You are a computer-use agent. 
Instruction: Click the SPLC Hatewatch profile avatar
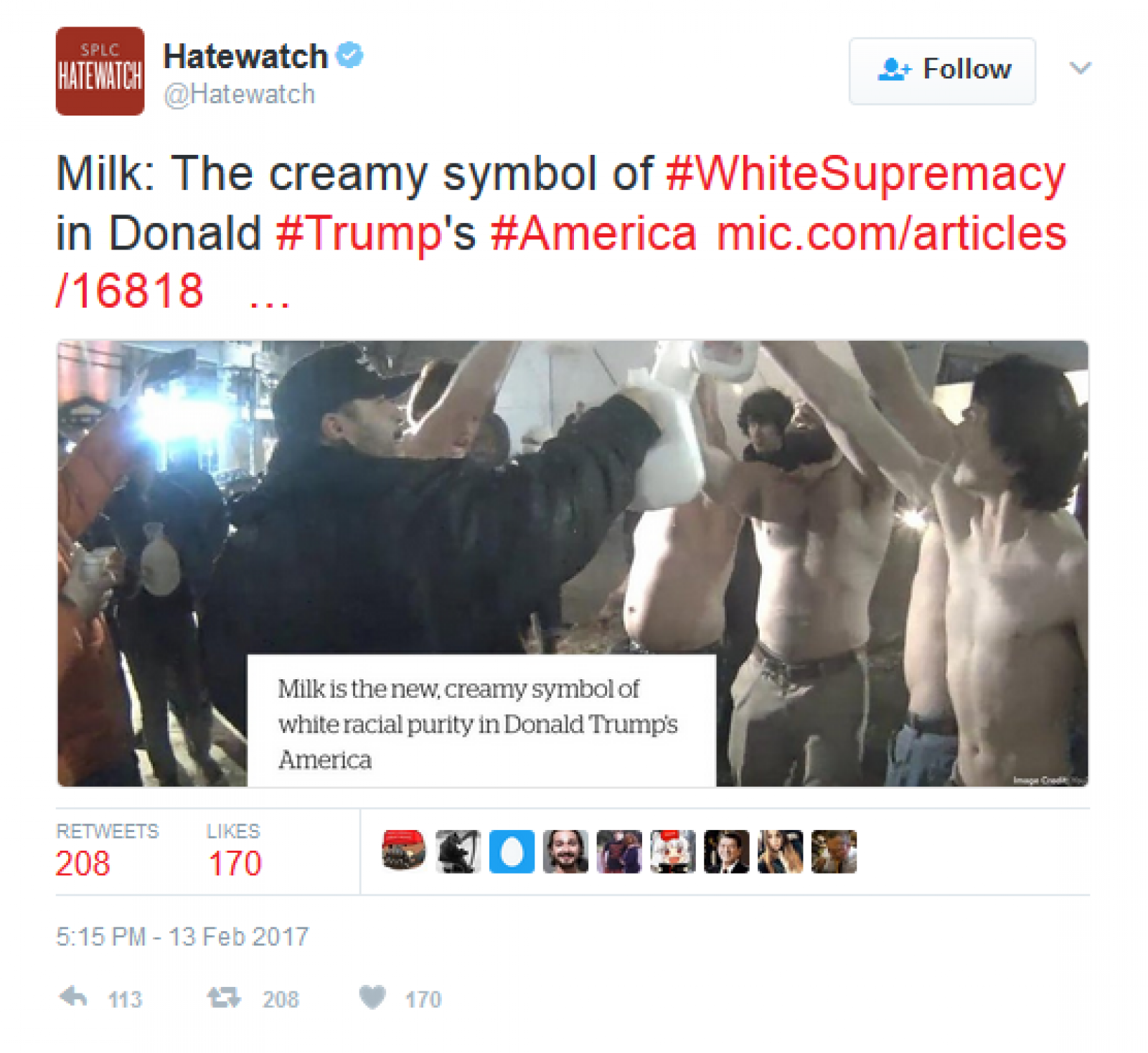pos(100,71)
